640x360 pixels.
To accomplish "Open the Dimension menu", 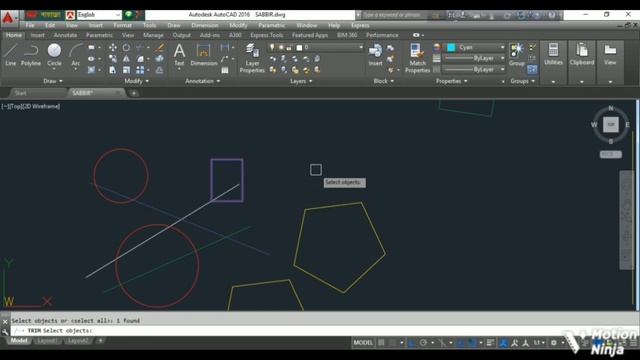I will click(x=205, y=25).
